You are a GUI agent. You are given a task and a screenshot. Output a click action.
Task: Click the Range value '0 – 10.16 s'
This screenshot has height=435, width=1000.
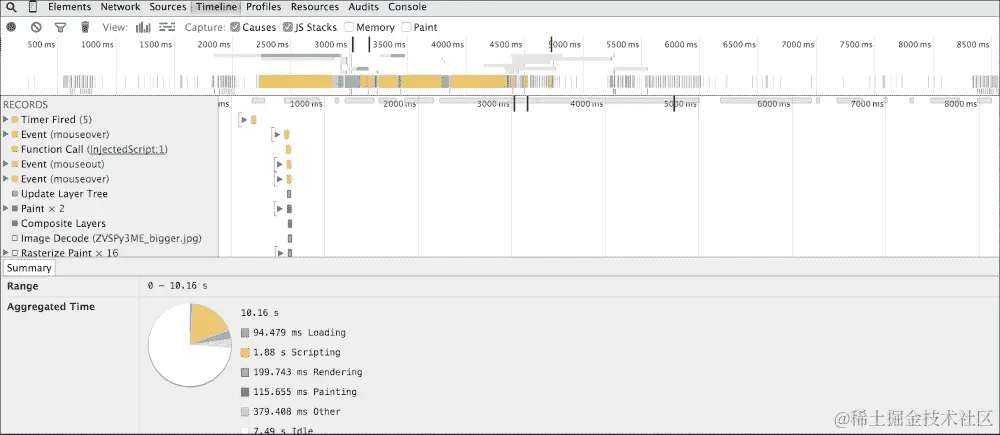177,286
